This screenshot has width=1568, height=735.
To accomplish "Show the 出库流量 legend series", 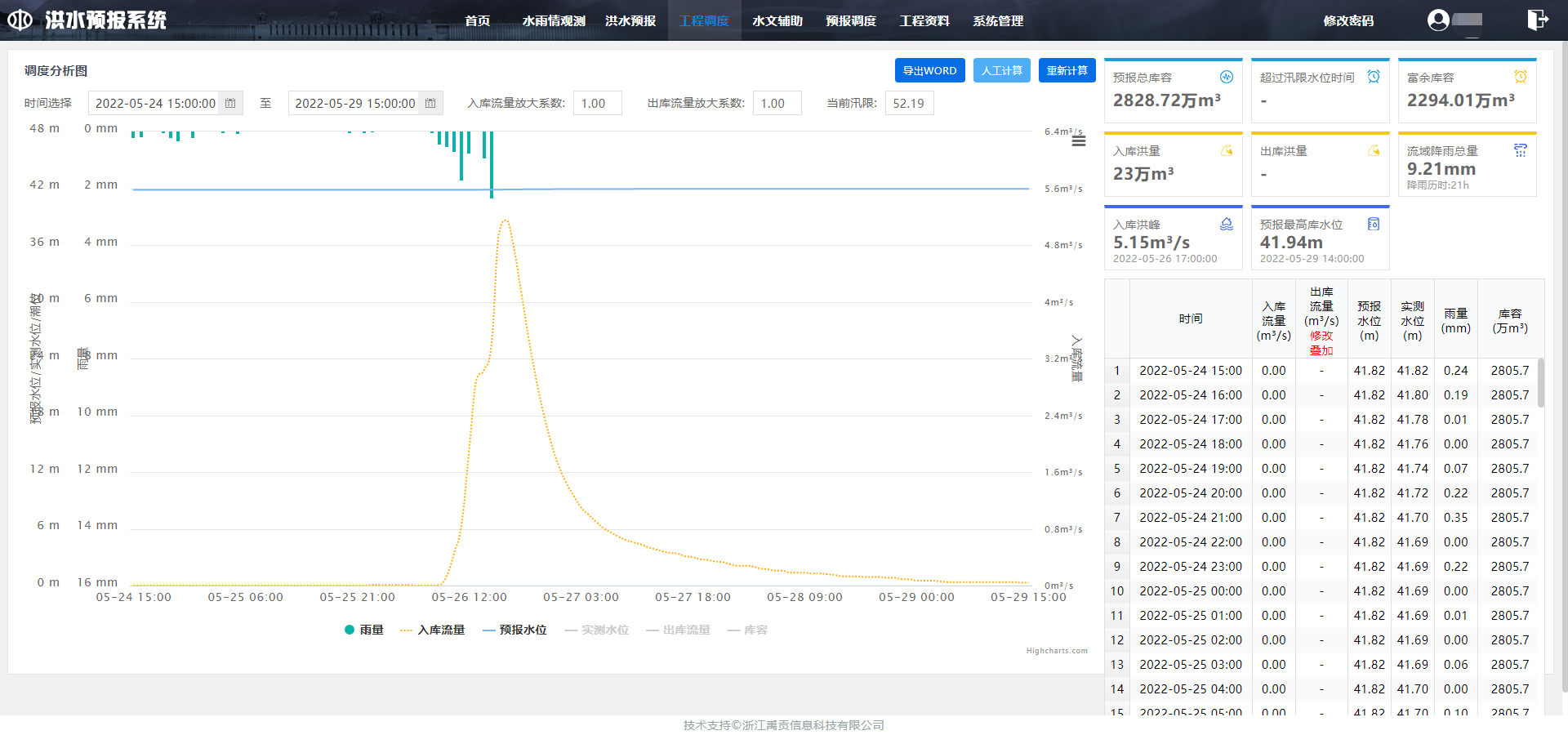I will coord(678,630).
